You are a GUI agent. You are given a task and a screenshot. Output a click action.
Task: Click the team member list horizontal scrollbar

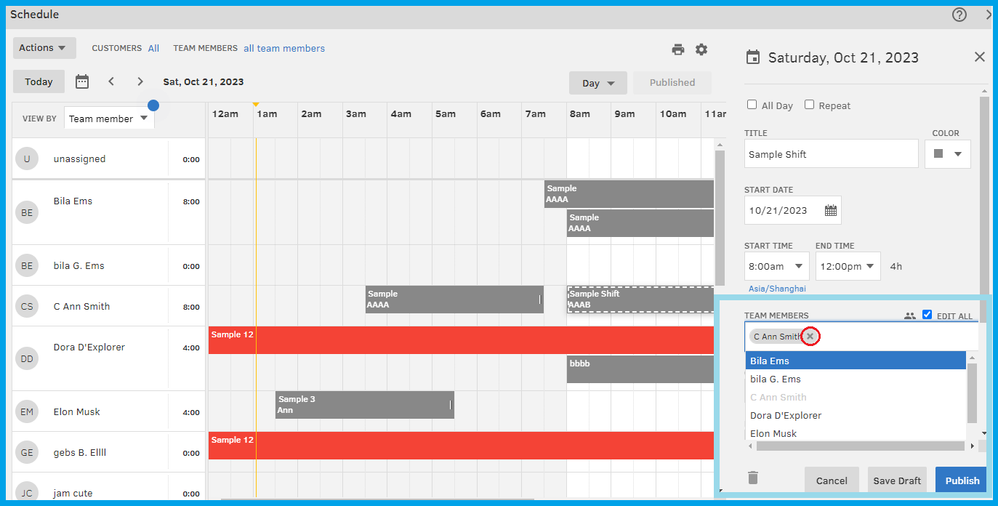[x=861, y=446]
